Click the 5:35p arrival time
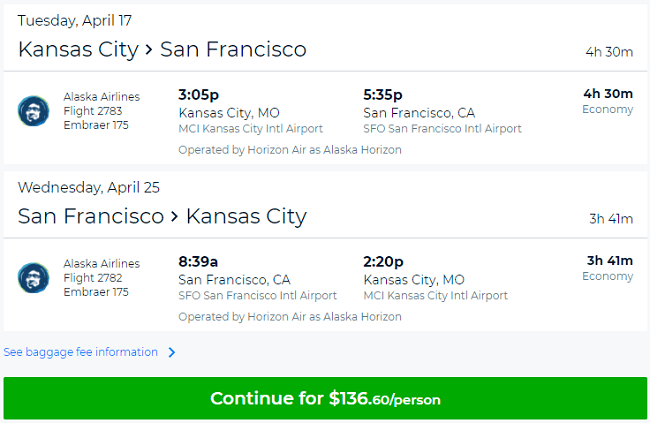Viewport: 650px width, 423px height. (383, 95)
